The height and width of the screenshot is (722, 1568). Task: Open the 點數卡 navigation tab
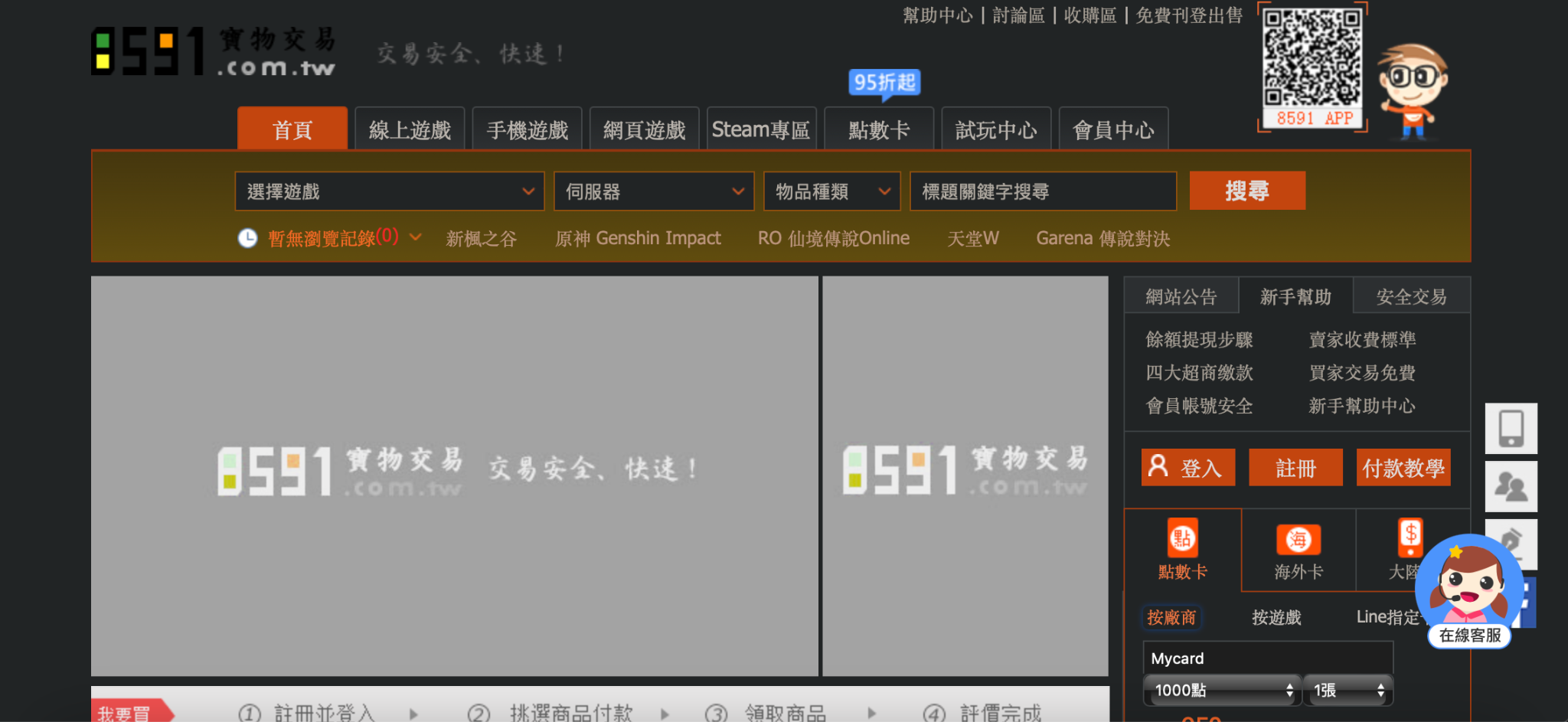tap(879, 129)
